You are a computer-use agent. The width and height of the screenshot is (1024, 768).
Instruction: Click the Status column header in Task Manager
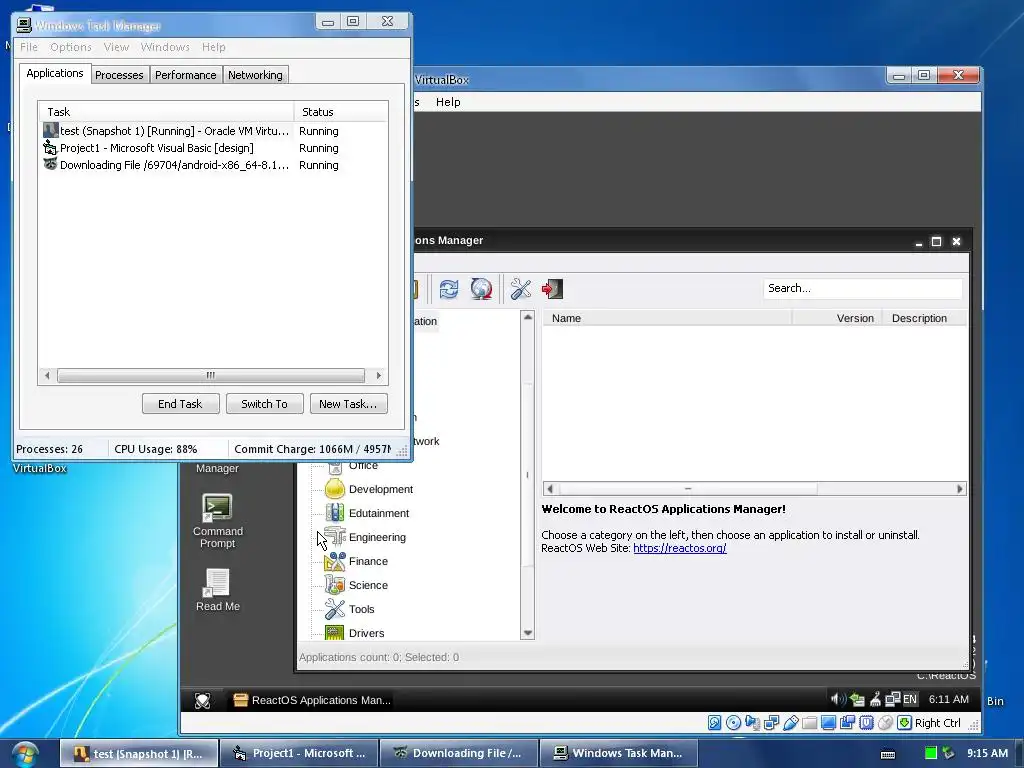(341, 112)
